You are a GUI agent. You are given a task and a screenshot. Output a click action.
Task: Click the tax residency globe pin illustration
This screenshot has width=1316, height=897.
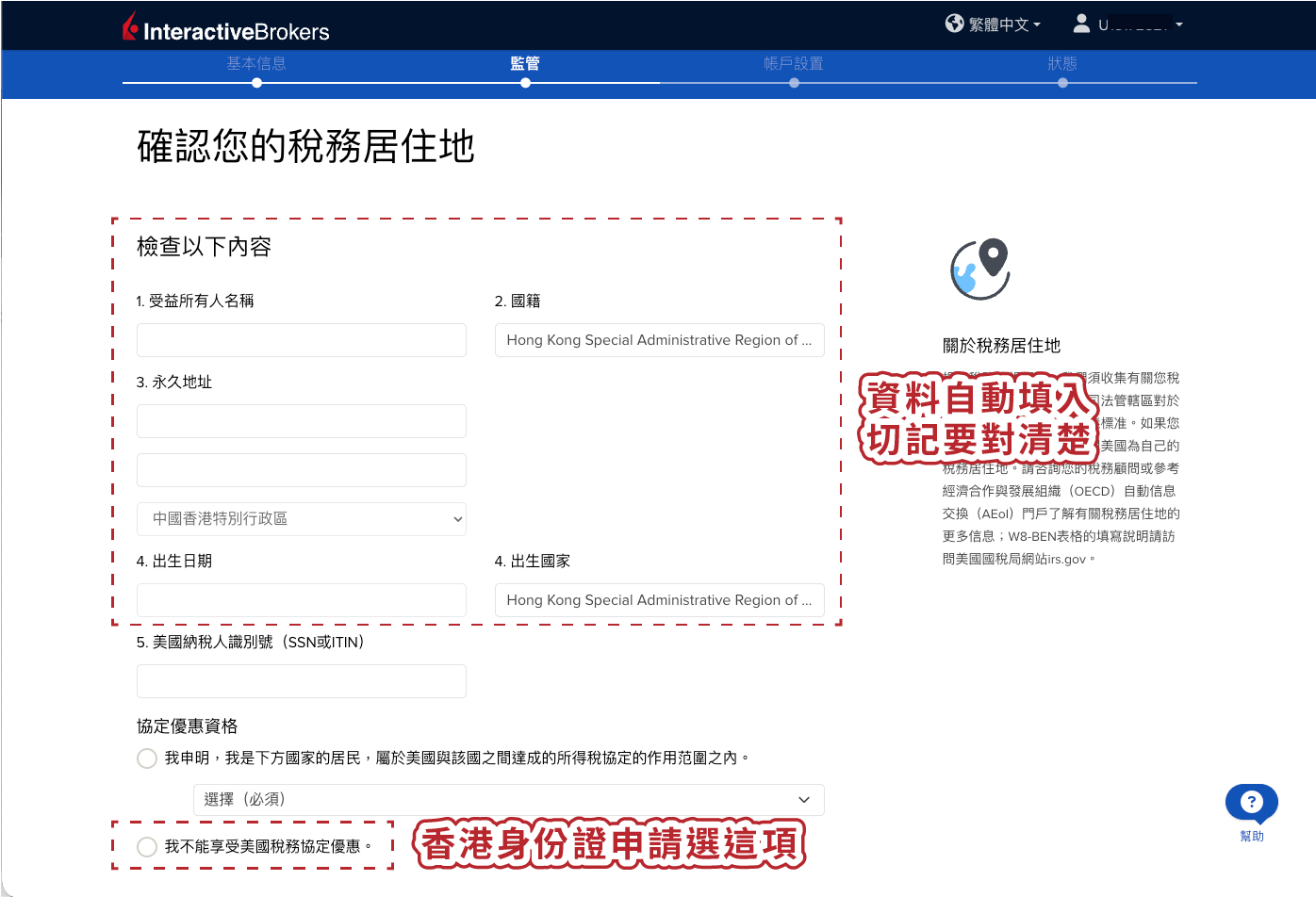980,269
